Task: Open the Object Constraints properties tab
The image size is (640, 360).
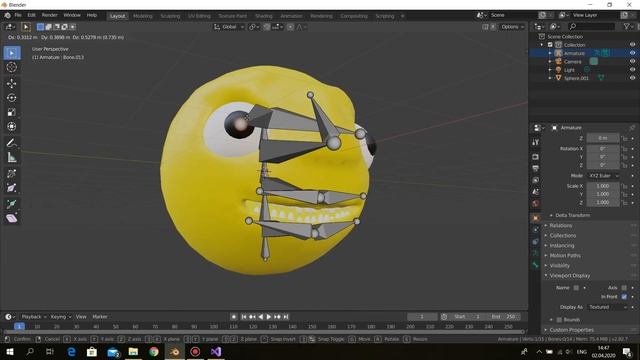Action: pos(536,242)
